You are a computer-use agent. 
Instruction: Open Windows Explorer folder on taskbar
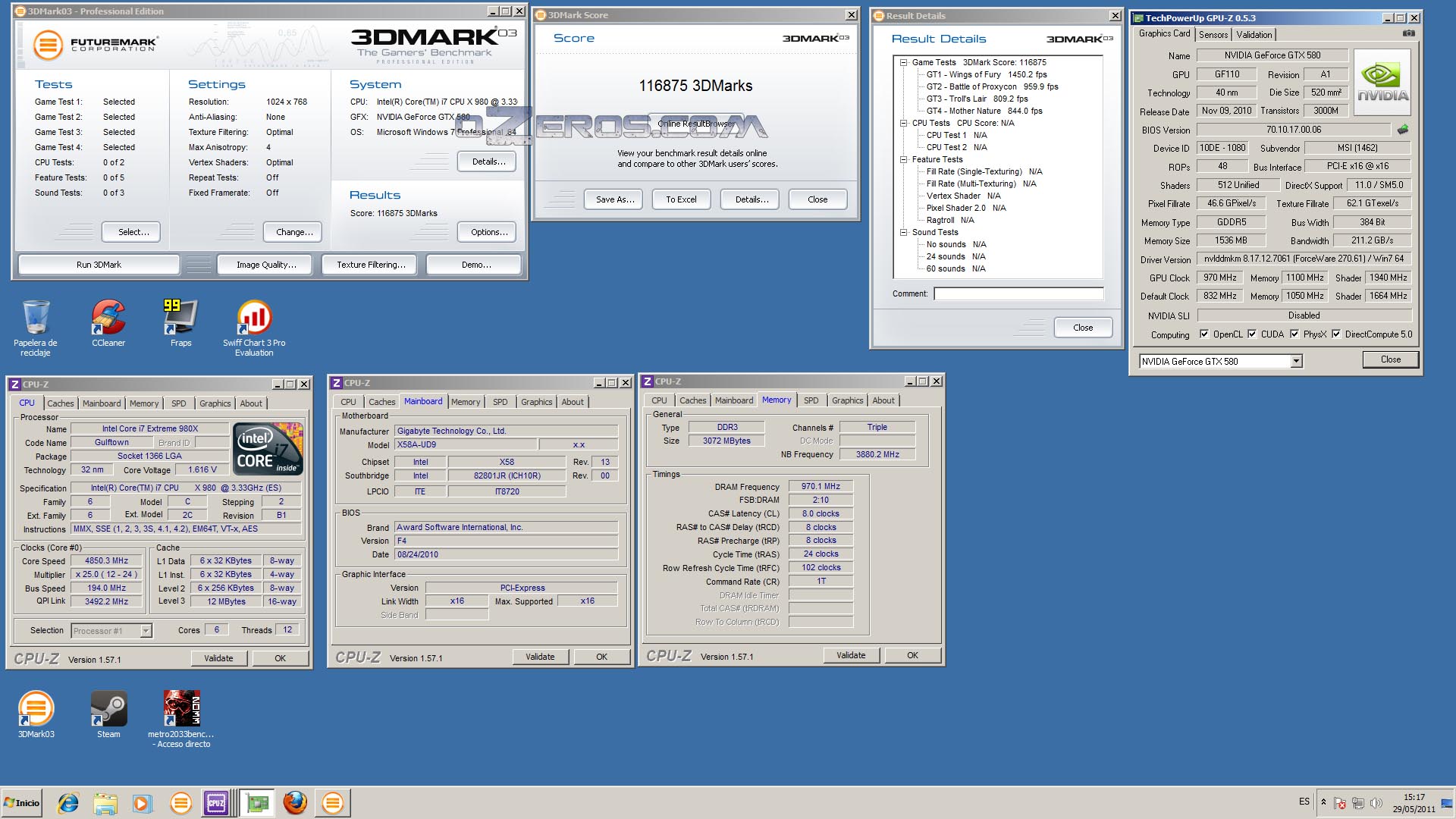105,803
